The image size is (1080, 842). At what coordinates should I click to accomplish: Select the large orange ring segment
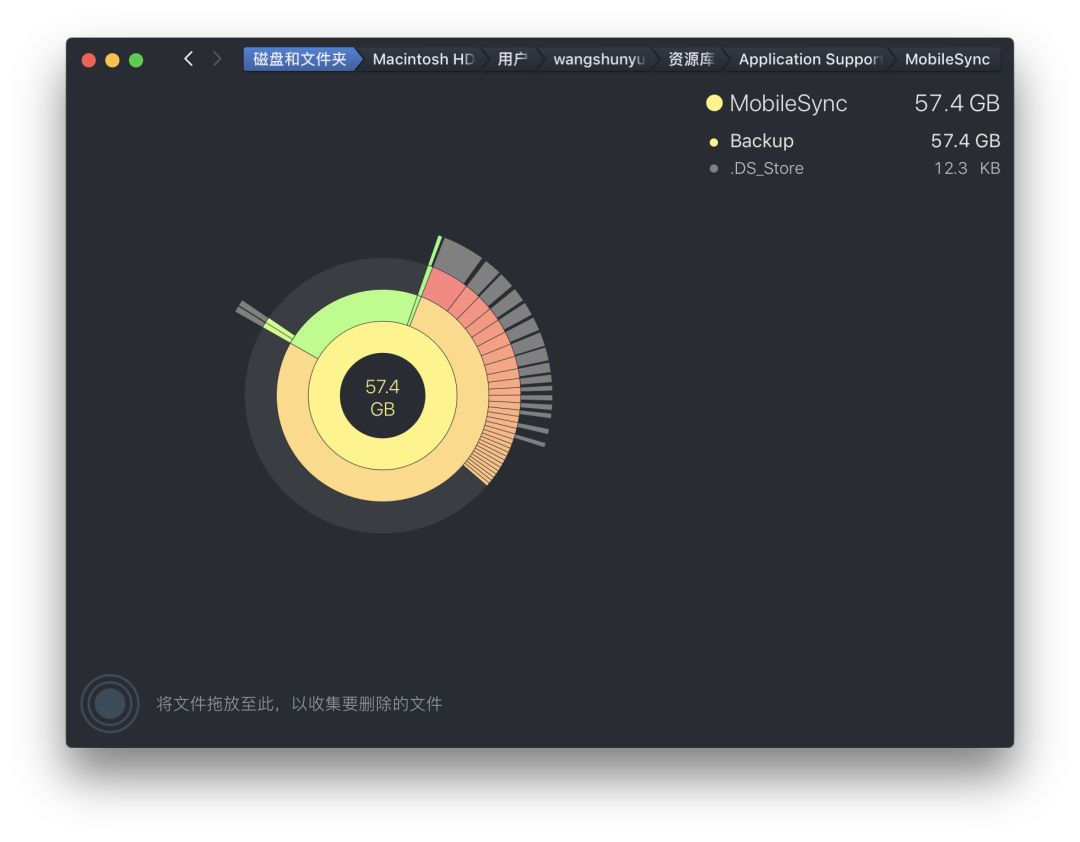click(x=382, y=486)
